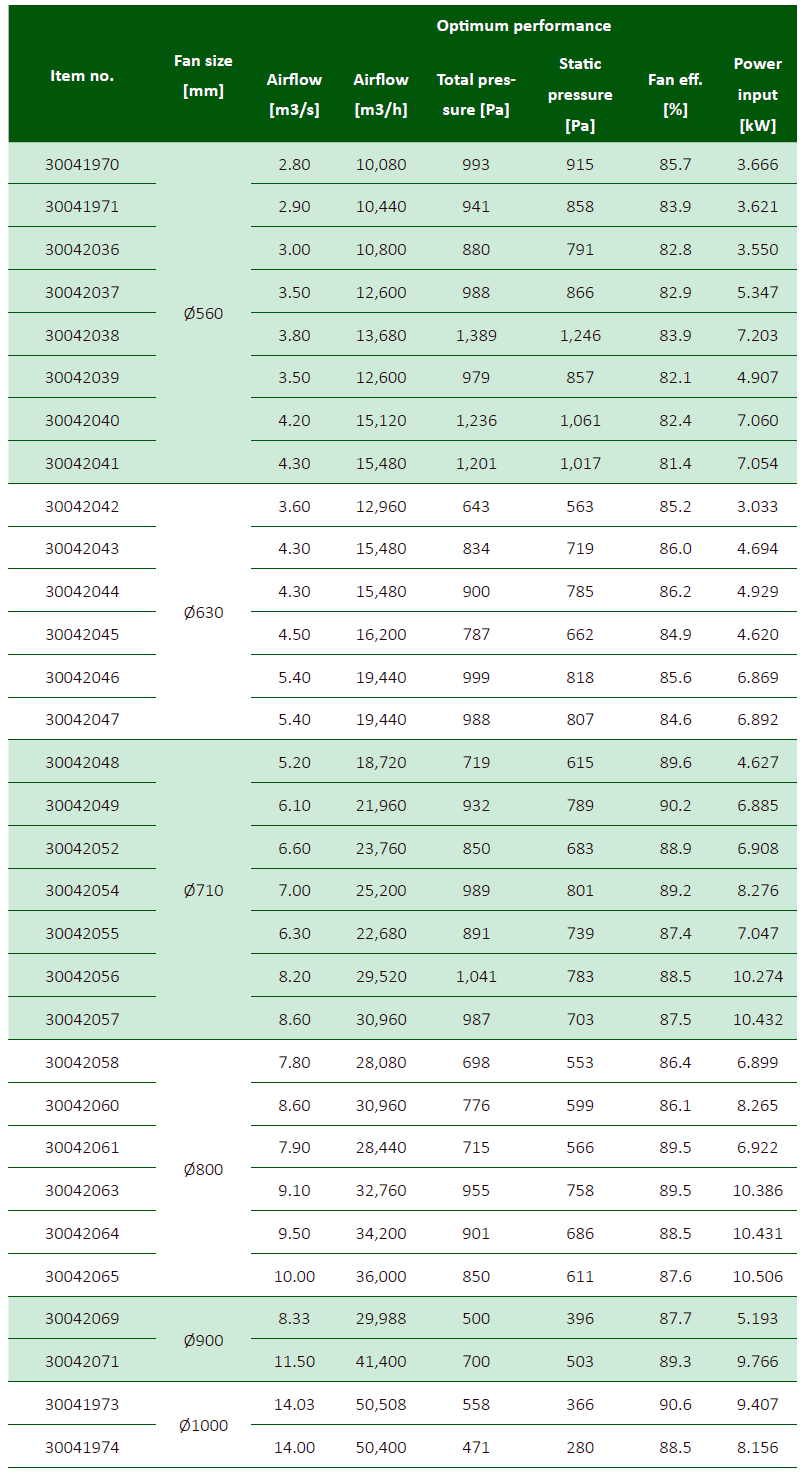Image resolution: width=805 pixels, height=1475 pixels.
Task: Click the Ø1000 fan size cell
Action: pos(203,1425)
